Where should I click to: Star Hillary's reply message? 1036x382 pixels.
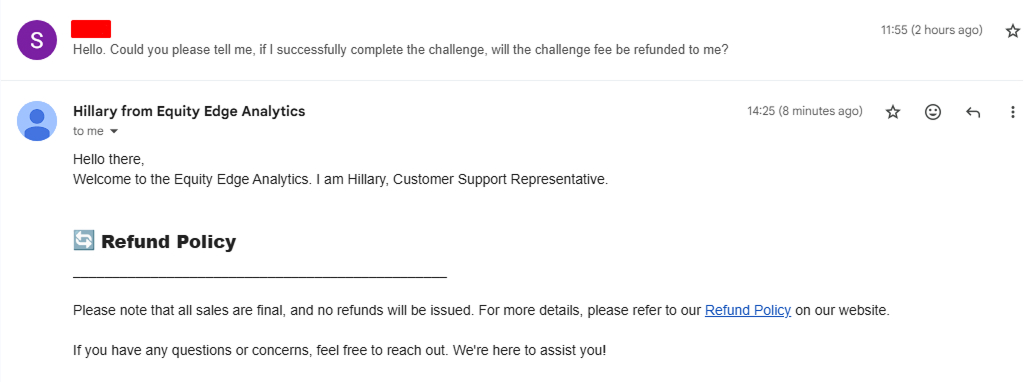coord(893,112)
